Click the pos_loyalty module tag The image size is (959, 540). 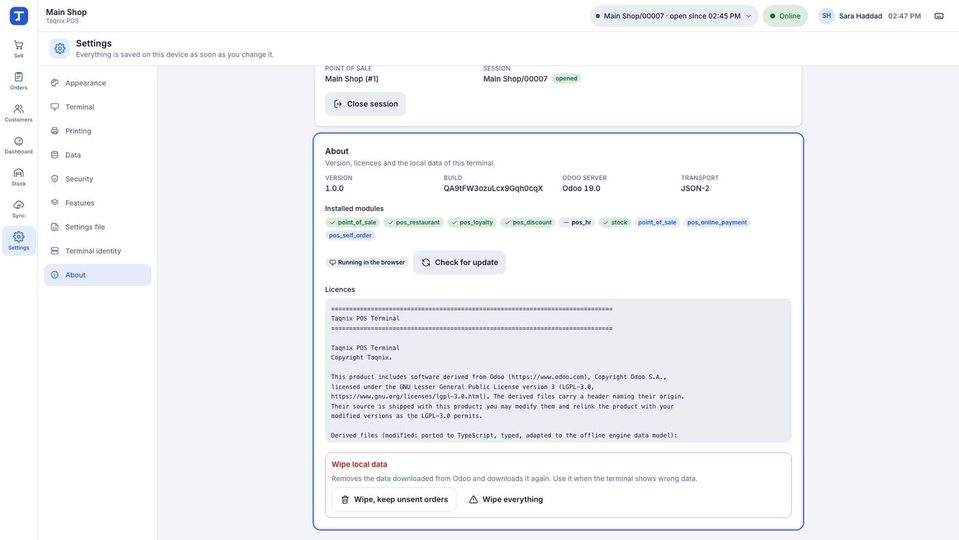[x=472, y=223]
